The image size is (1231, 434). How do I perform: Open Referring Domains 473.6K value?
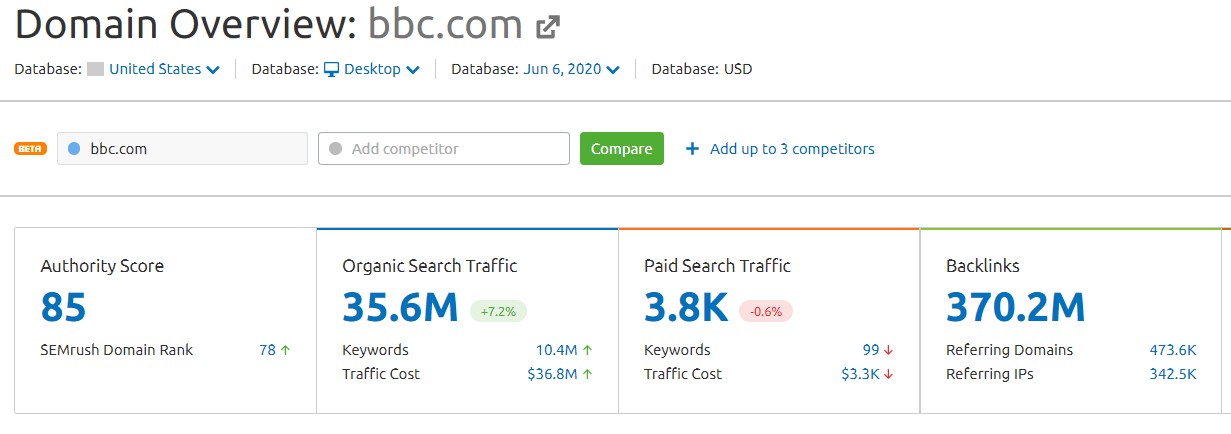1173,350
